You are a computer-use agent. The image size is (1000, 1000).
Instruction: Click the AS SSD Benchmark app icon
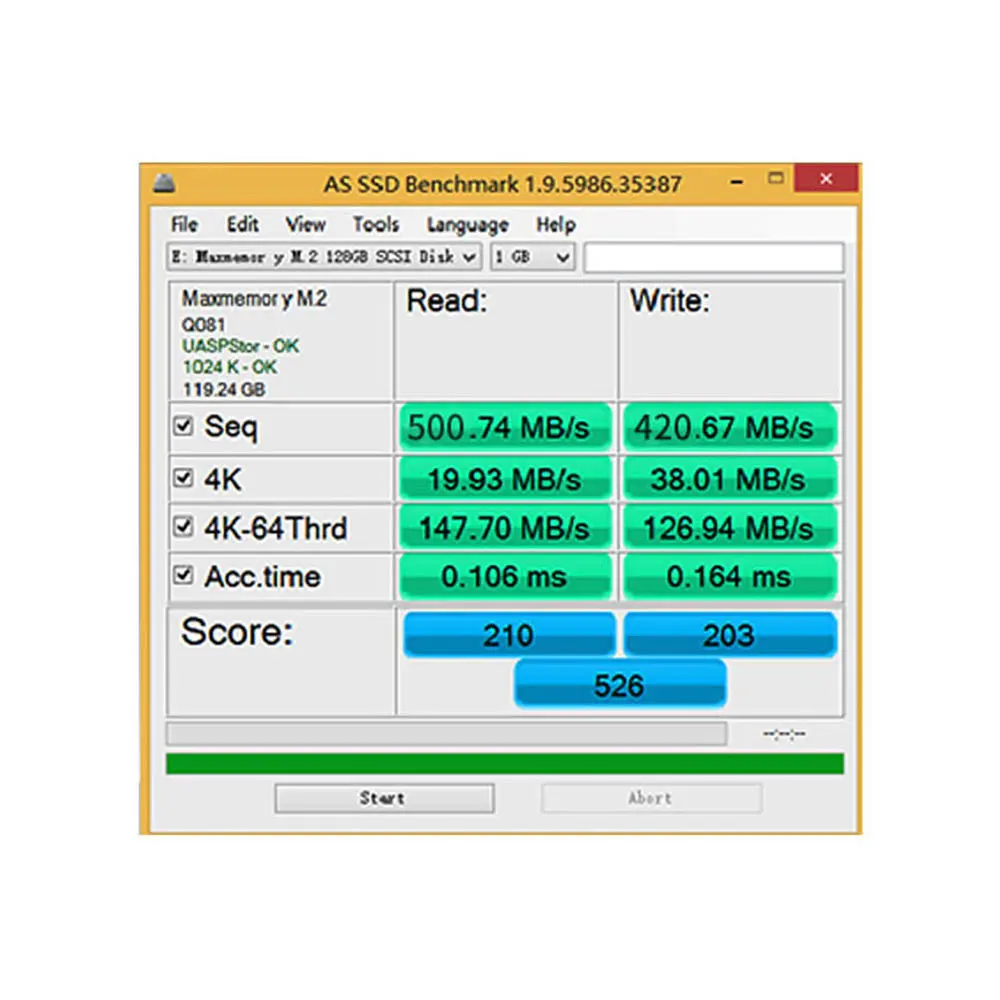pos(165,184)
